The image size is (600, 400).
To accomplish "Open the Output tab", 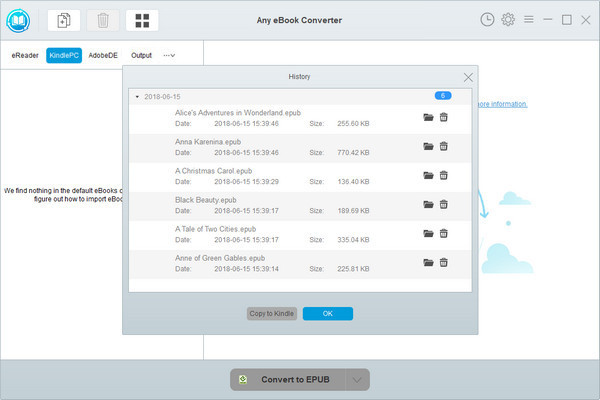I will click(141, 56).
